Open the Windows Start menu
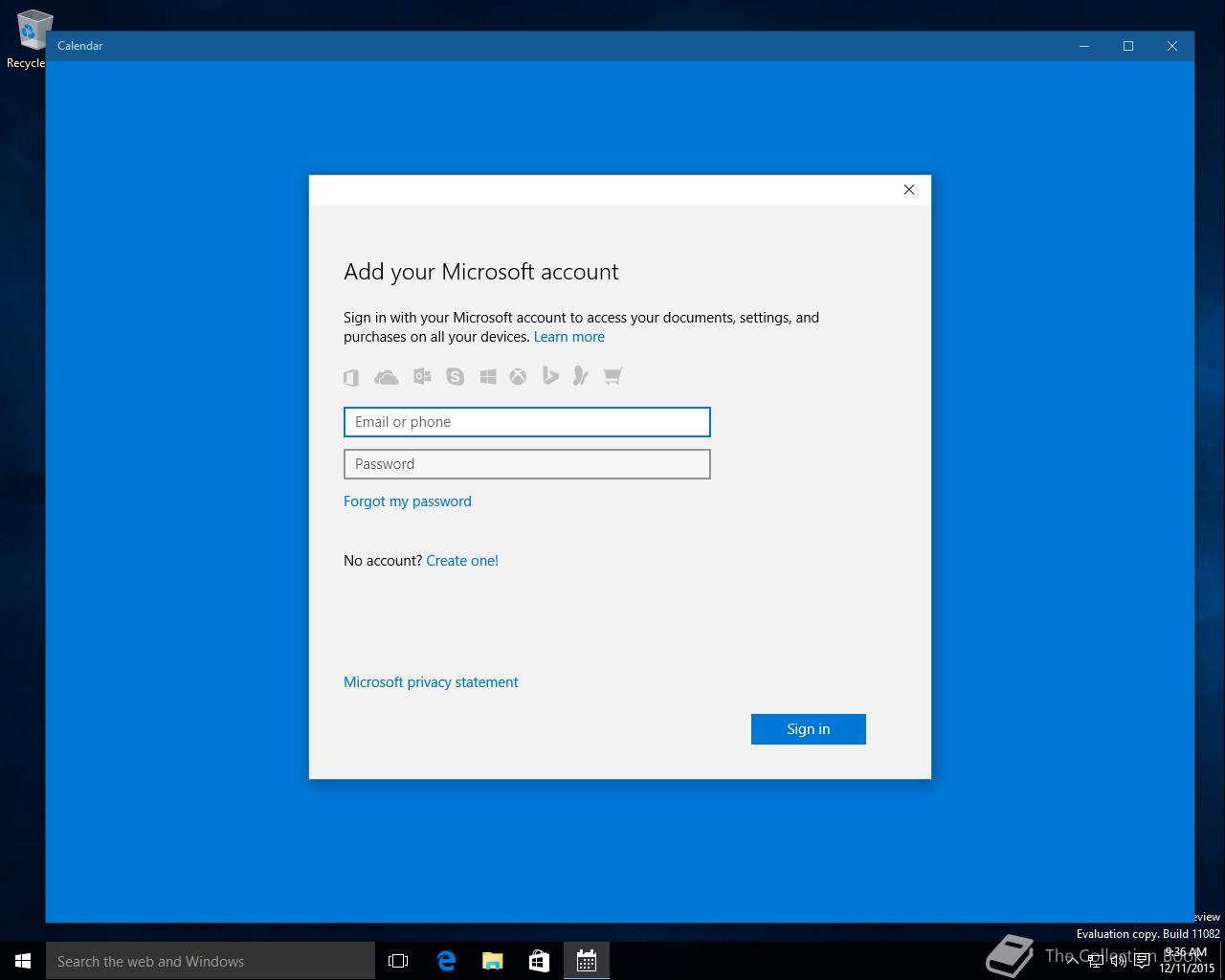1225x980 pixels. click(x=23, y=961)
